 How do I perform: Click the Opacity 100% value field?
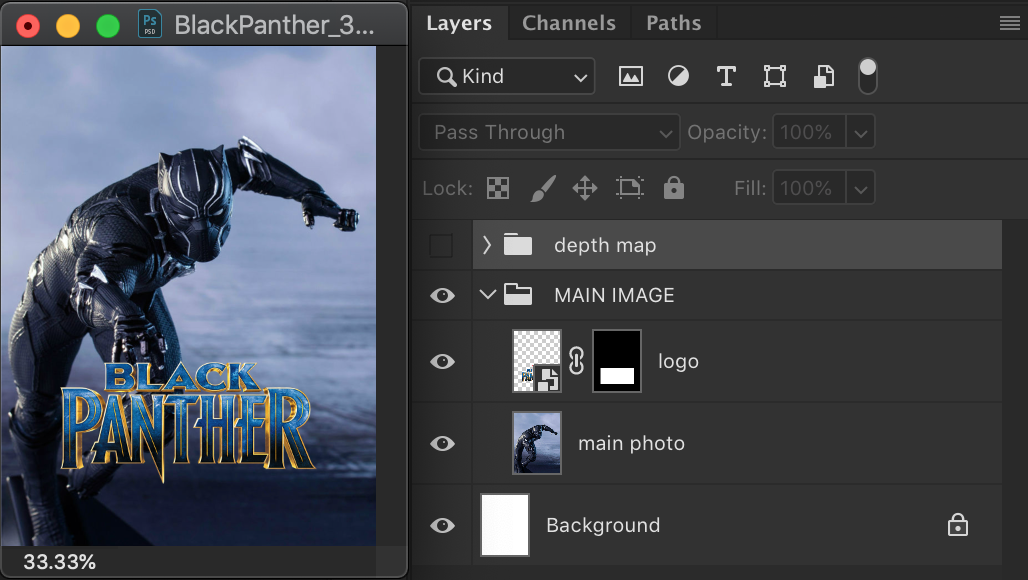810,132
